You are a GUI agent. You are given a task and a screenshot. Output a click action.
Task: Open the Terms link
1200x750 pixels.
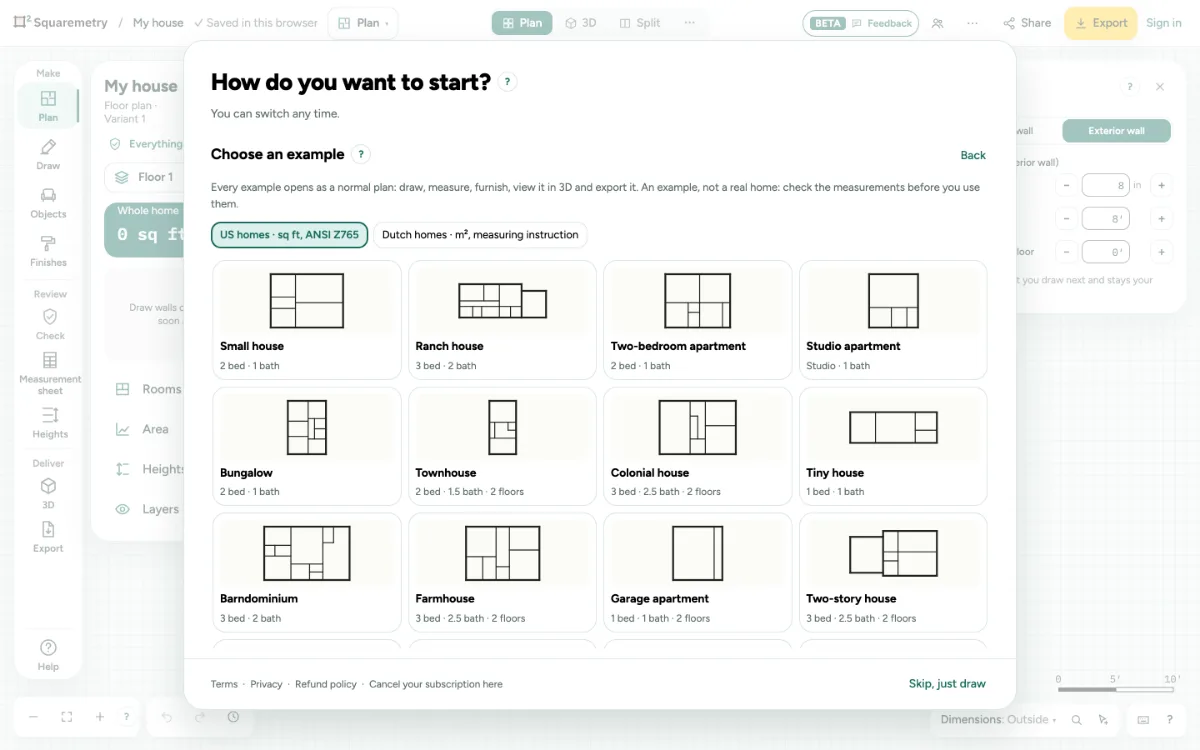tap(224, 684)
